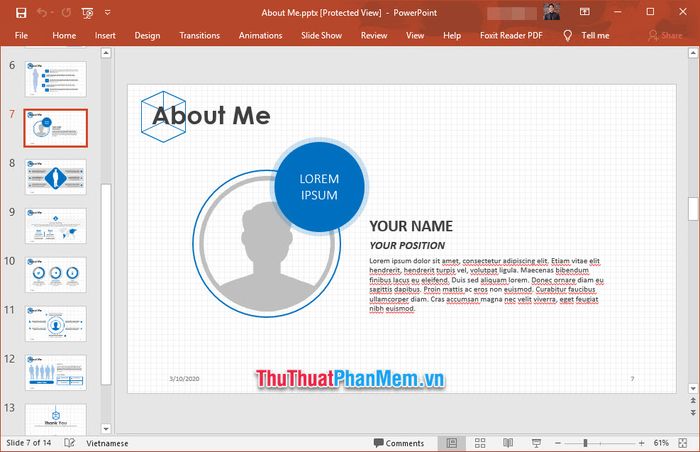Click the 61% zoom level
700x452 pixels.
click(661, 442)
